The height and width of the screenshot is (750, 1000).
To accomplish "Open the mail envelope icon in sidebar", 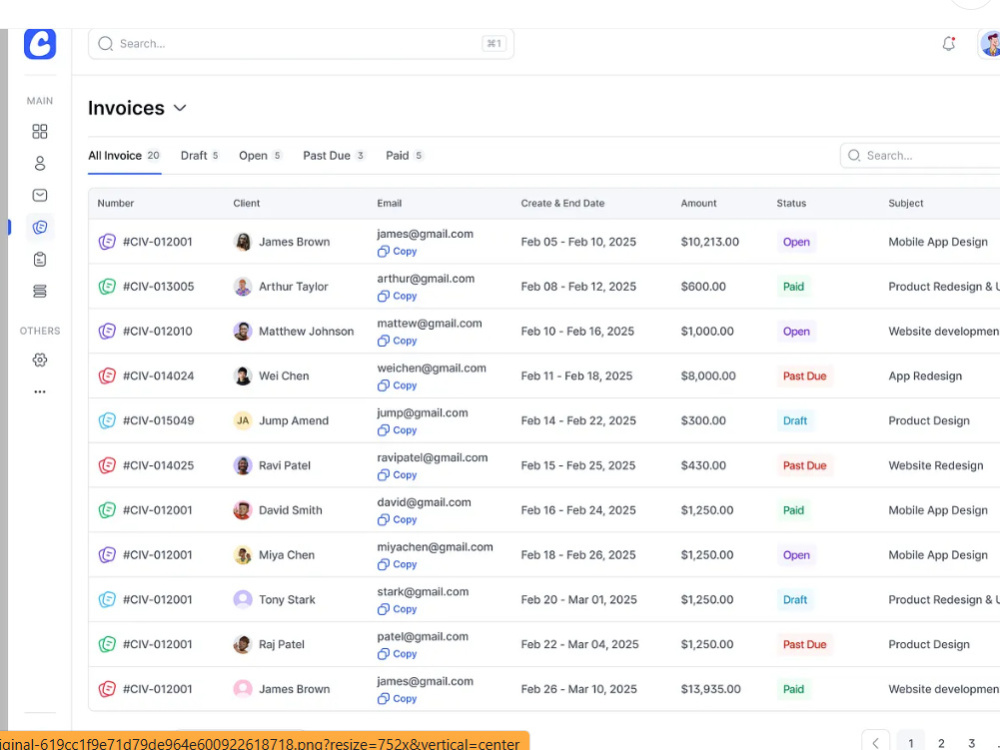I will 40,195.
